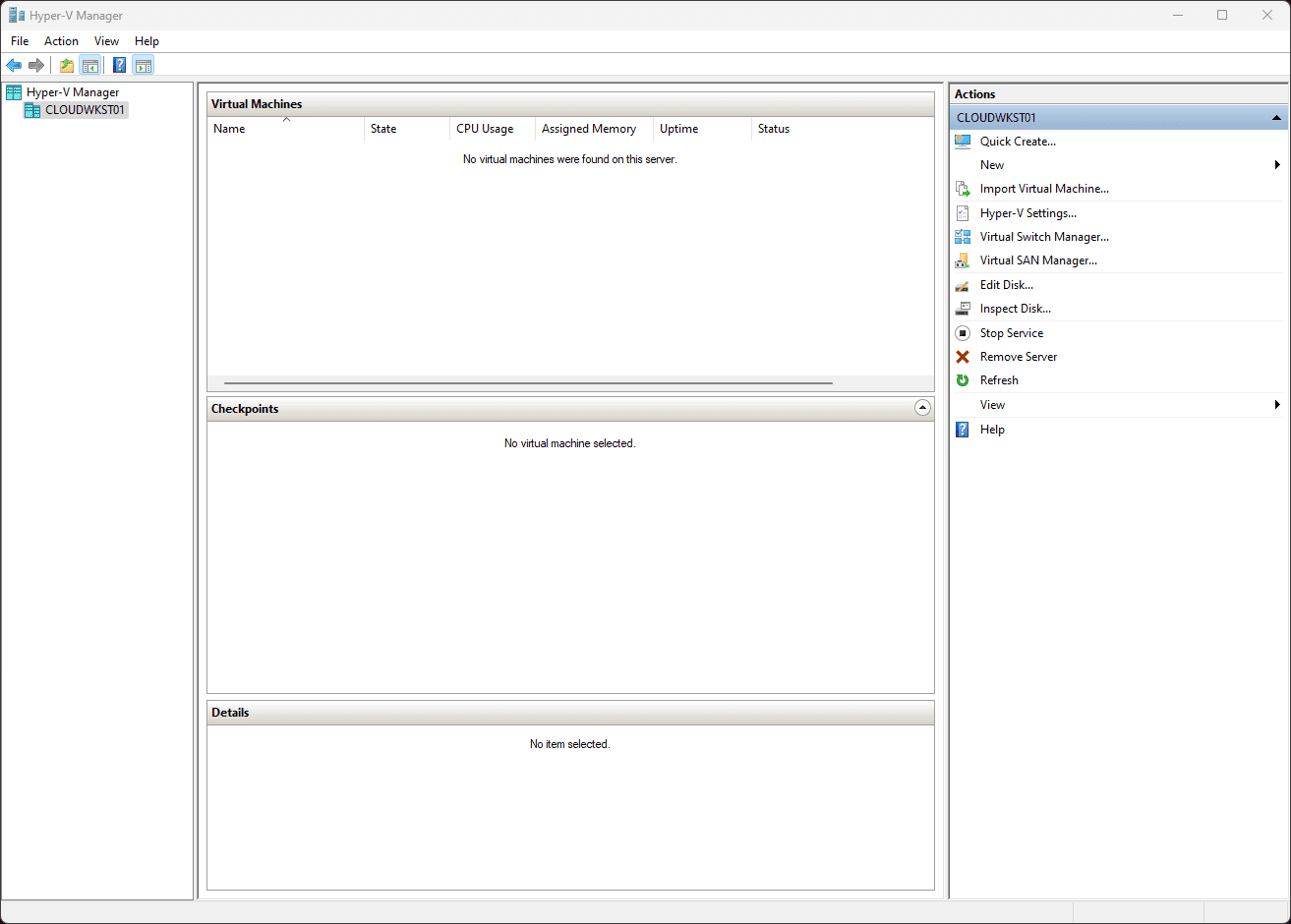Open the View menu in the menu bar
This screenshot has width=1291, height=924.
pyautogui.click(x=106, y=41)
